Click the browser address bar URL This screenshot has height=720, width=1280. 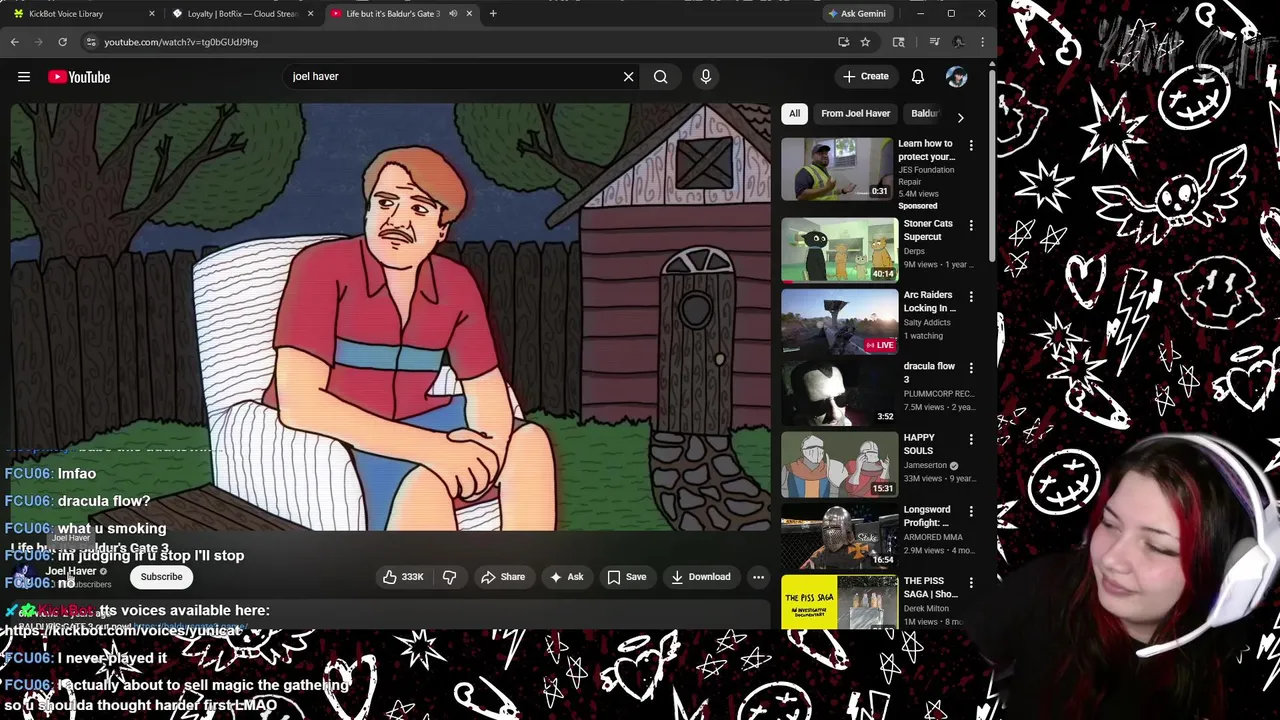(x=181, y=42)
